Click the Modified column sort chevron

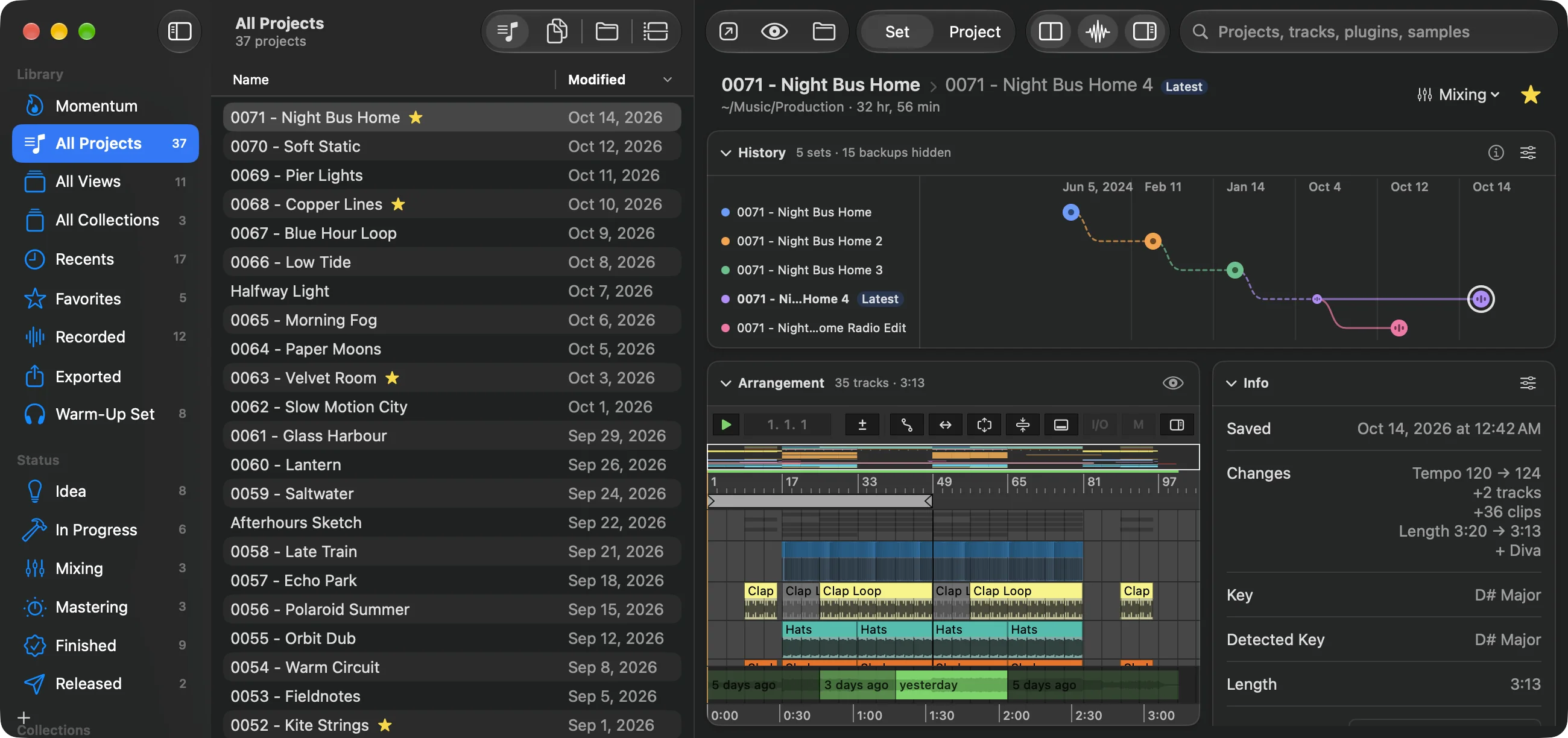point(667,80)
